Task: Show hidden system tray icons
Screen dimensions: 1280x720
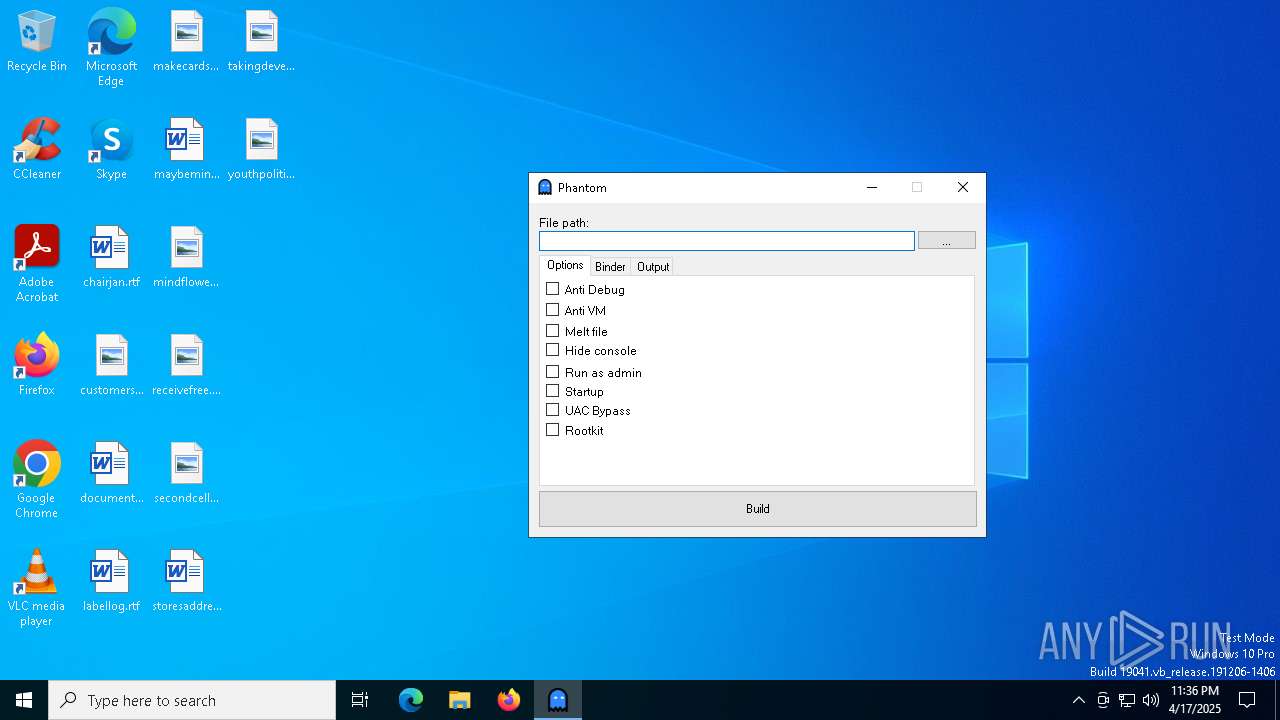Action: pos(1078,700)
